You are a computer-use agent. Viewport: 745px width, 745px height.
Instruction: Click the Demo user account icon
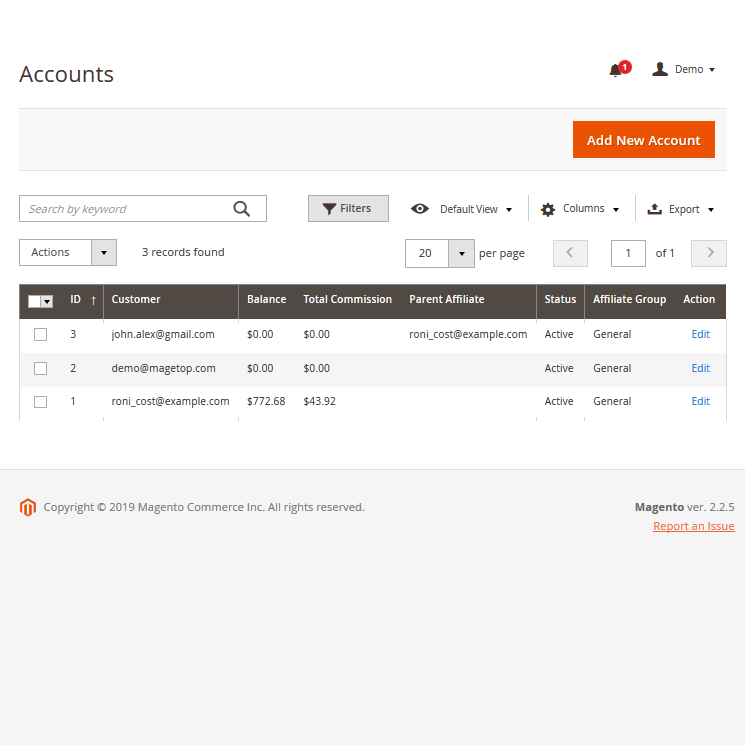click(x=660, y=69)
